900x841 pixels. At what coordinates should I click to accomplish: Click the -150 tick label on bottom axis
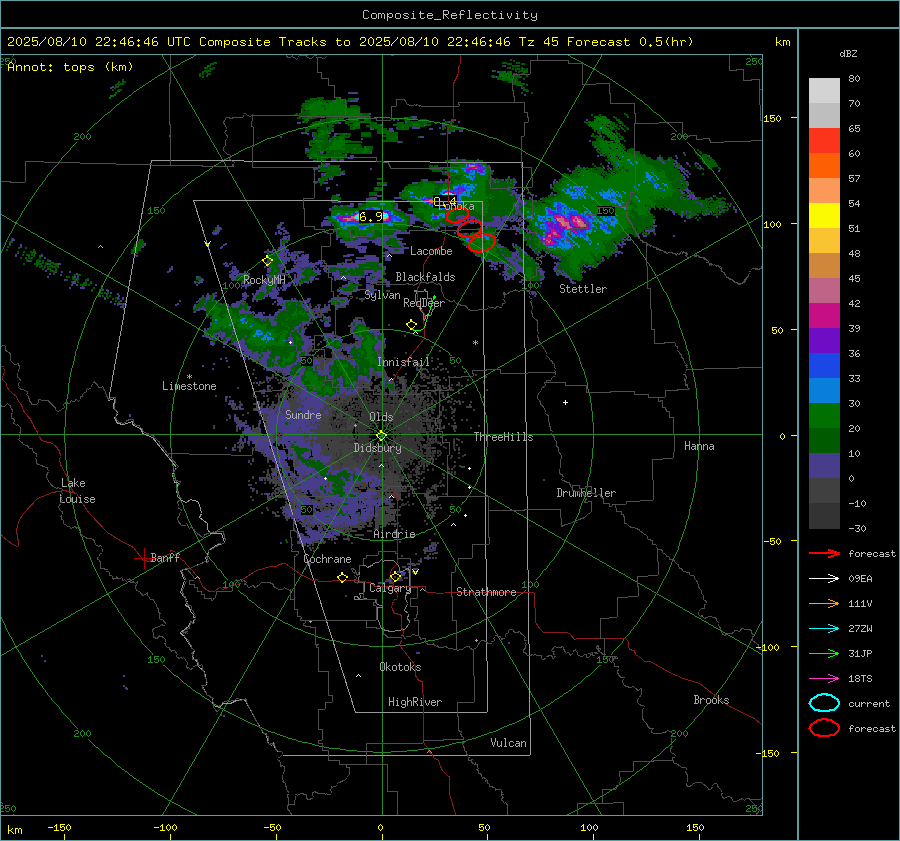pyautogui.click(x=59, y=827)
